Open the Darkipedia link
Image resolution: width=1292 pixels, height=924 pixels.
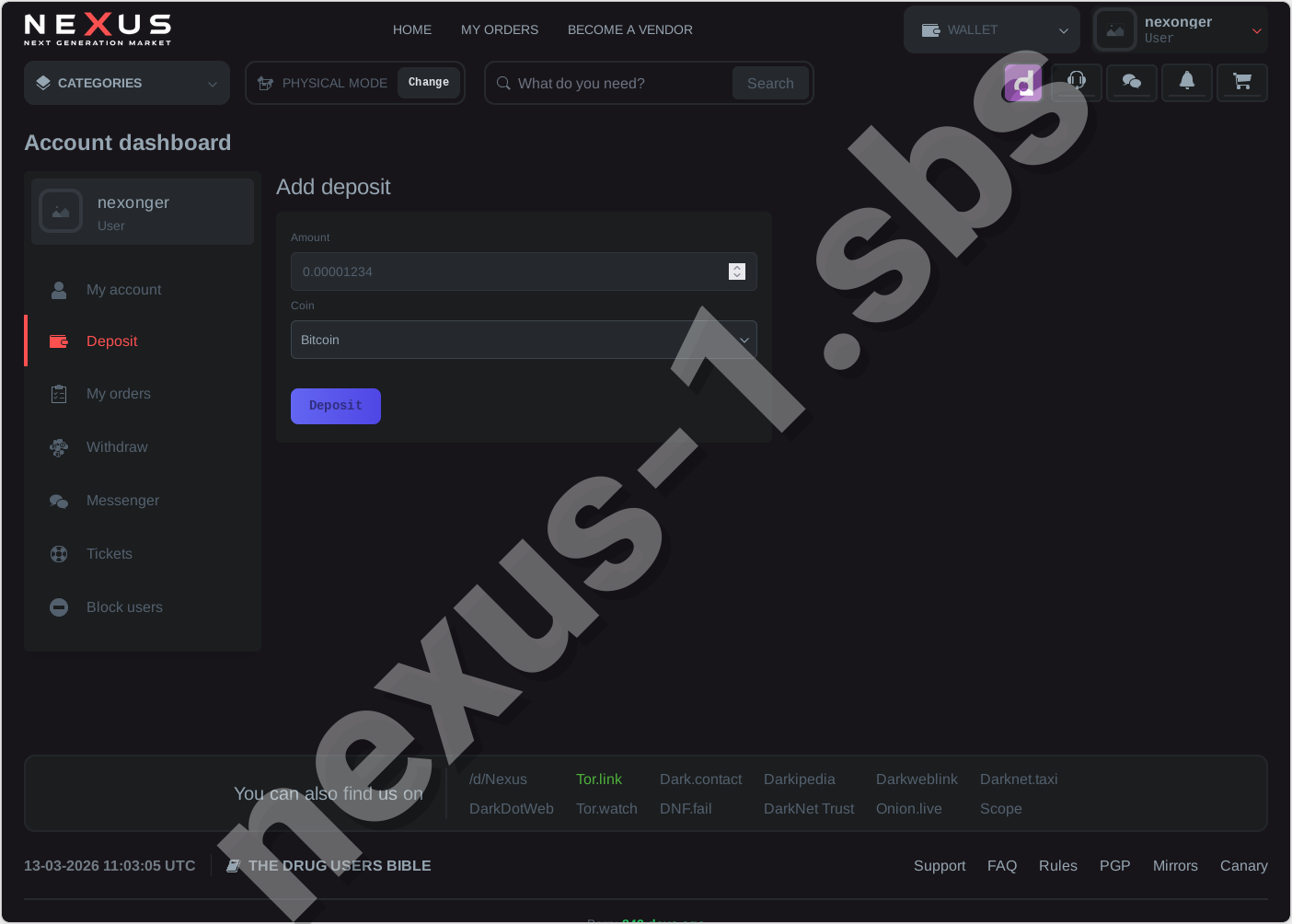coord(800,780)
